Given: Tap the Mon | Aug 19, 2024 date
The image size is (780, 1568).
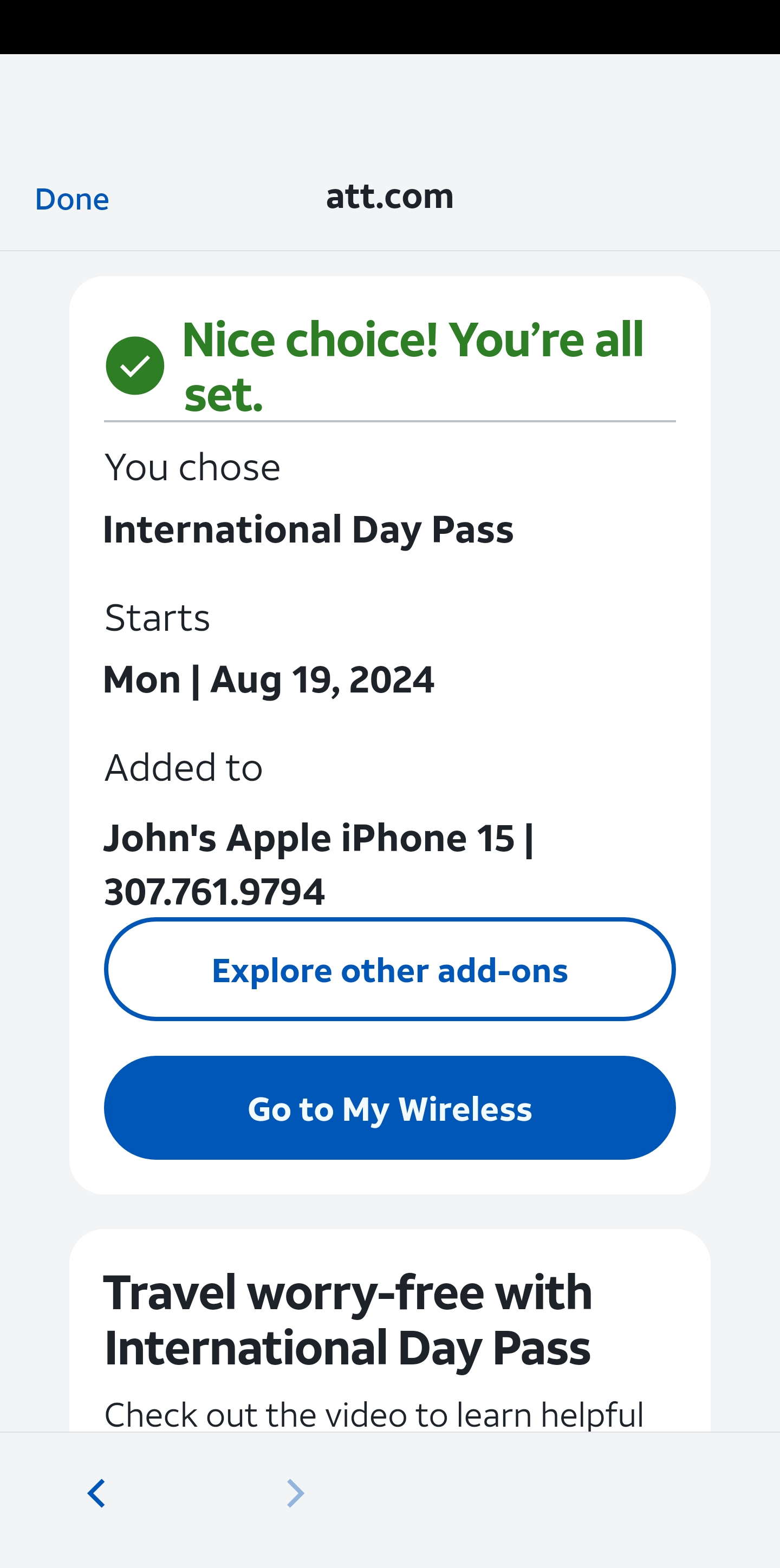Looking at the screenshot, I should click(x=269, y=680).
